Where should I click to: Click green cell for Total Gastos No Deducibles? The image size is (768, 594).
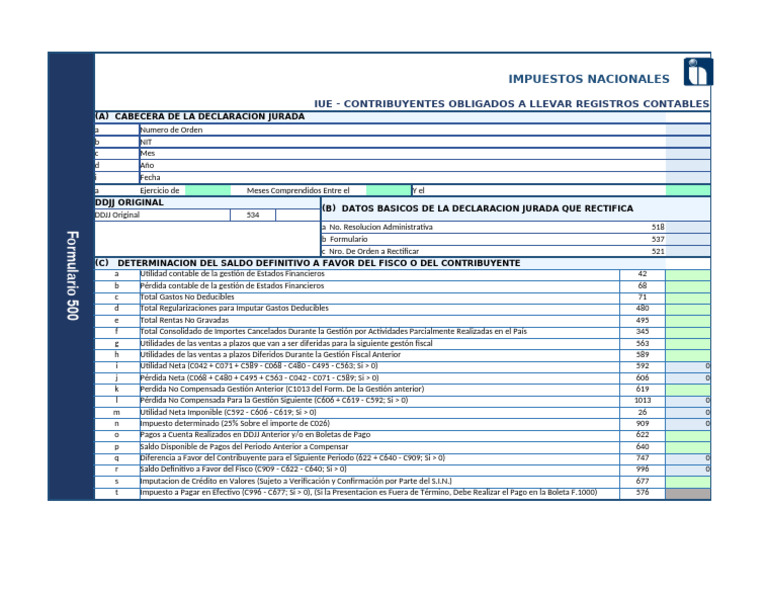(688, 297)
